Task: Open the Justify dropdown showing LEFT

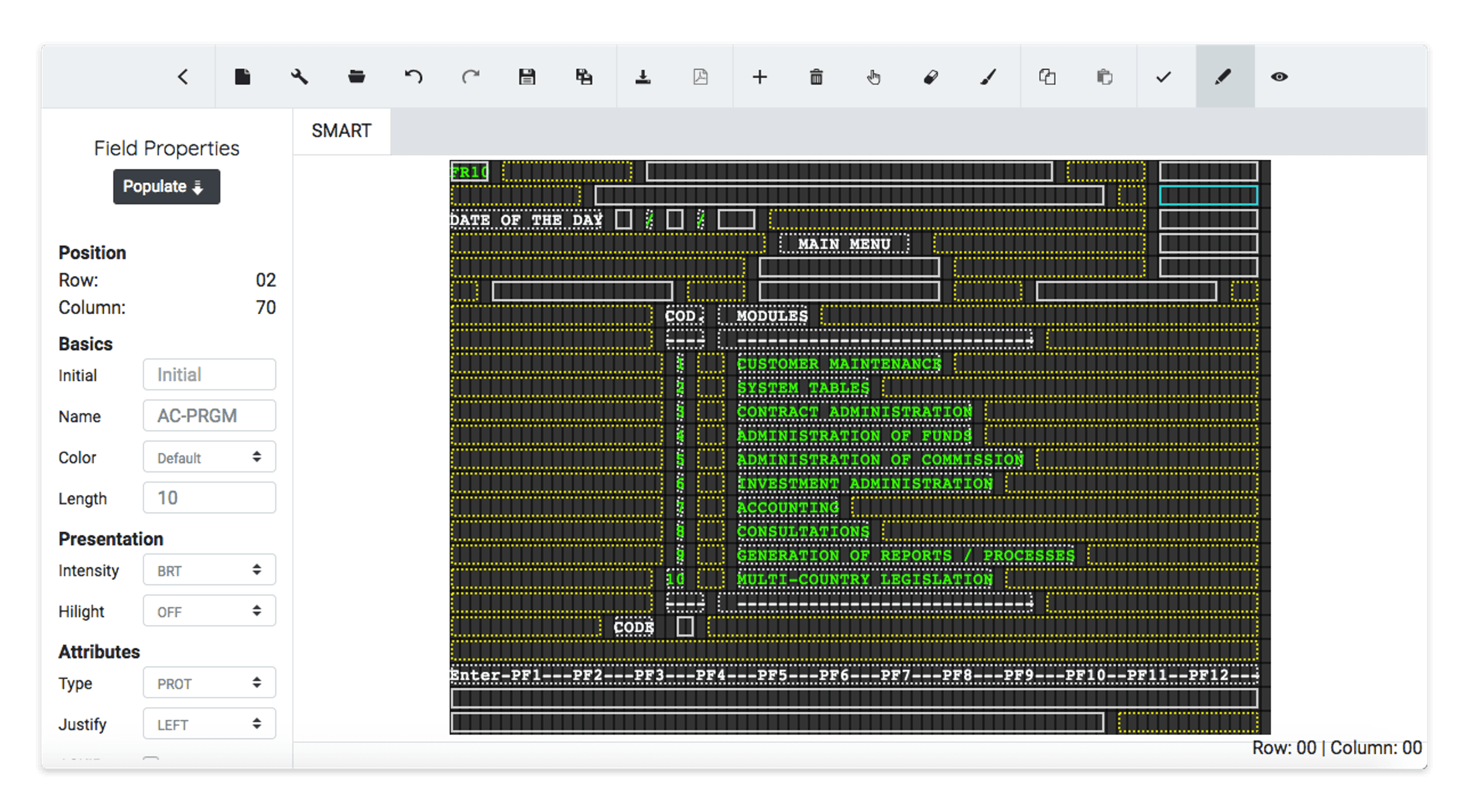Action: 209,723
